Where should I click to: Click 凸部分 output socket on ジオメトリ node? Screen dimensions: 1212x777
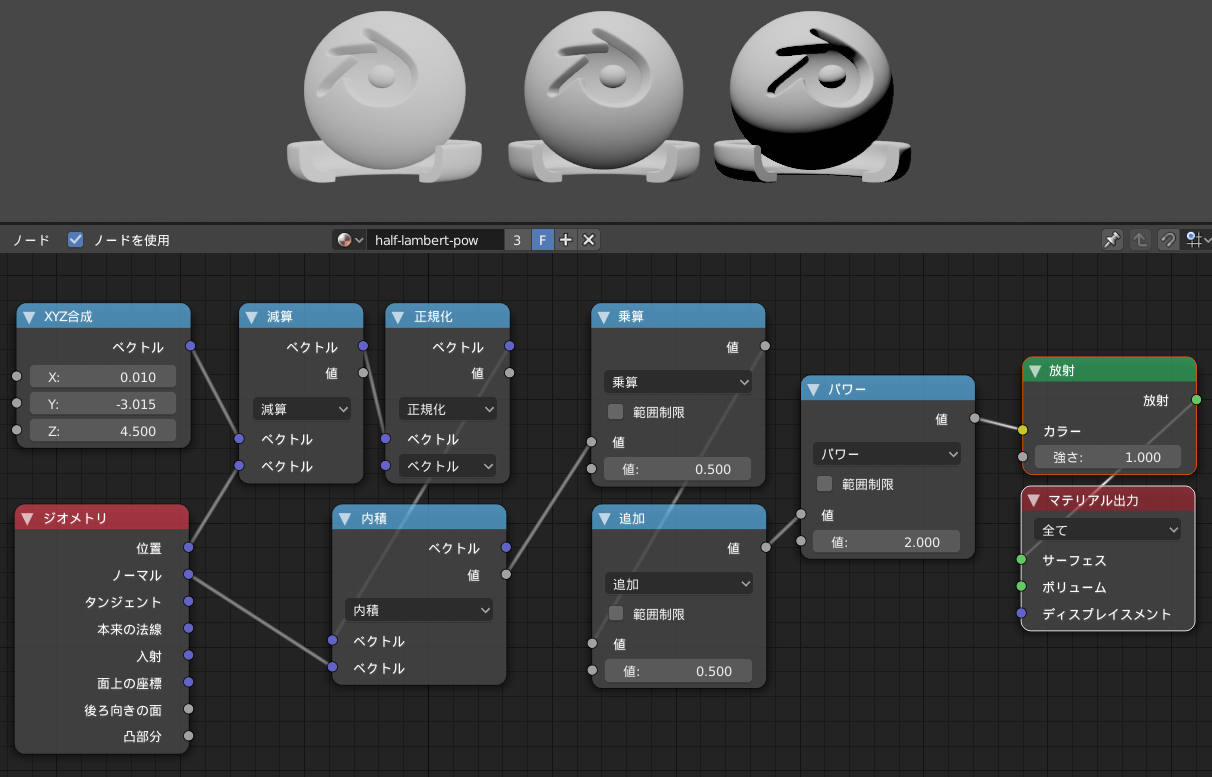[x=189, y=737]
